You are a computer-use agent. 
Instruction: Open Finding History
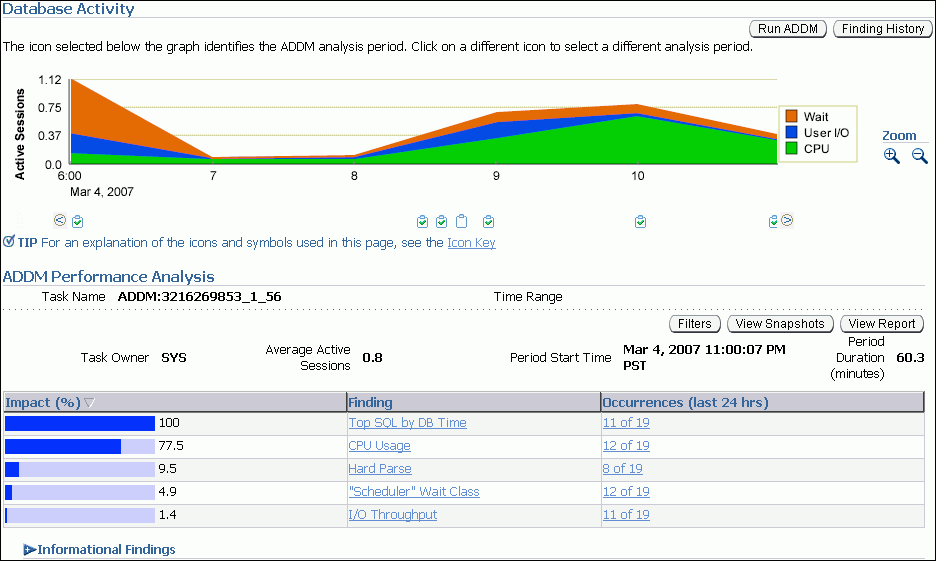(x=882, y=29)
